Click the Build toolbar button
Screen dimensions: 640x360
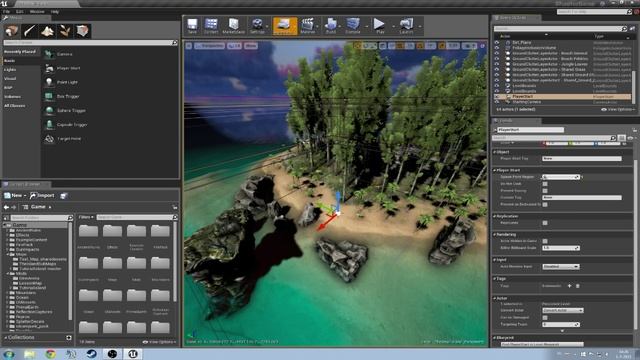[x=331, y=26]
